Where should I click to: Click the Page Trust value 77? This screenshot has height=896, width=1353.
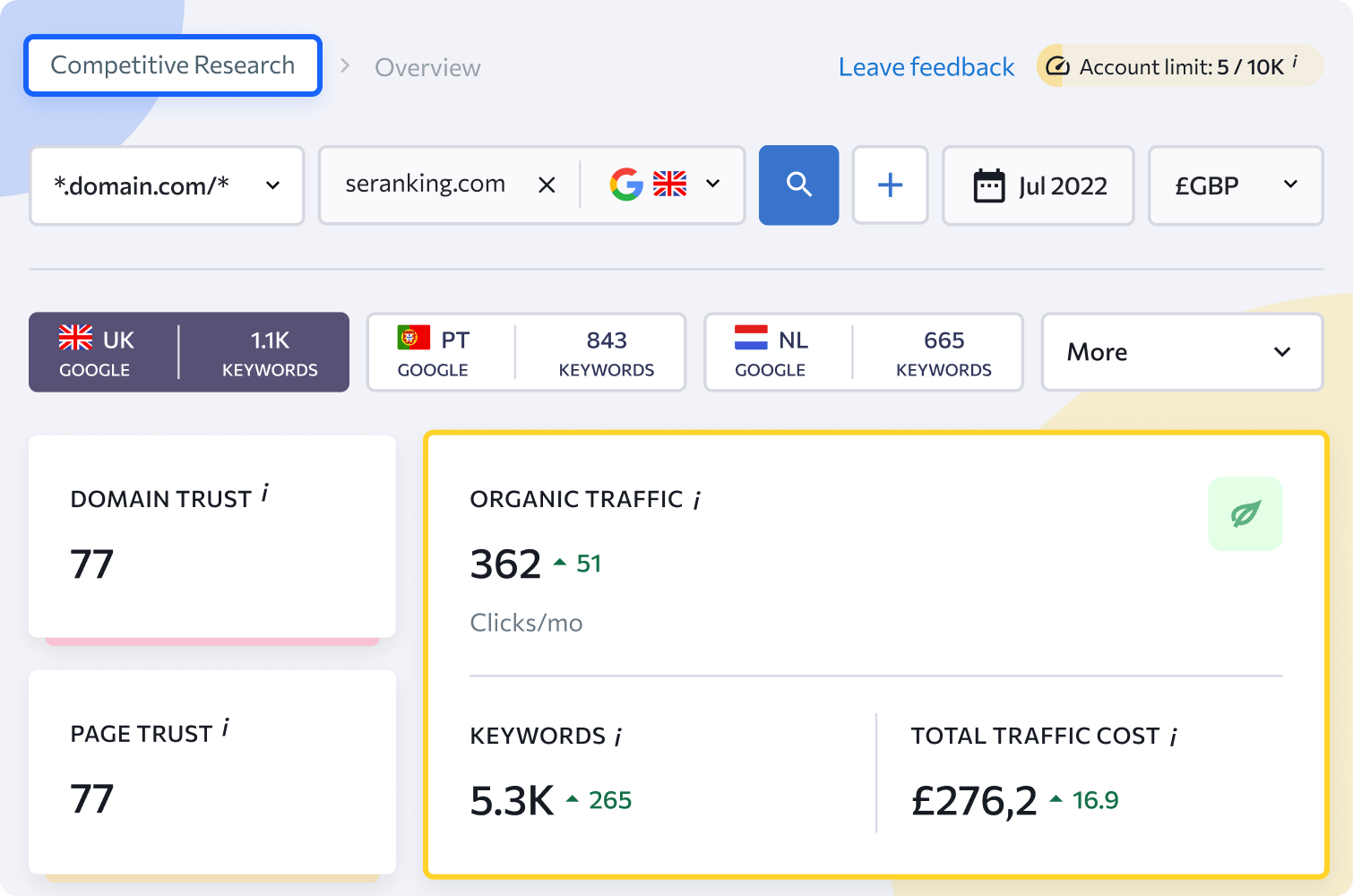point(92,798)
